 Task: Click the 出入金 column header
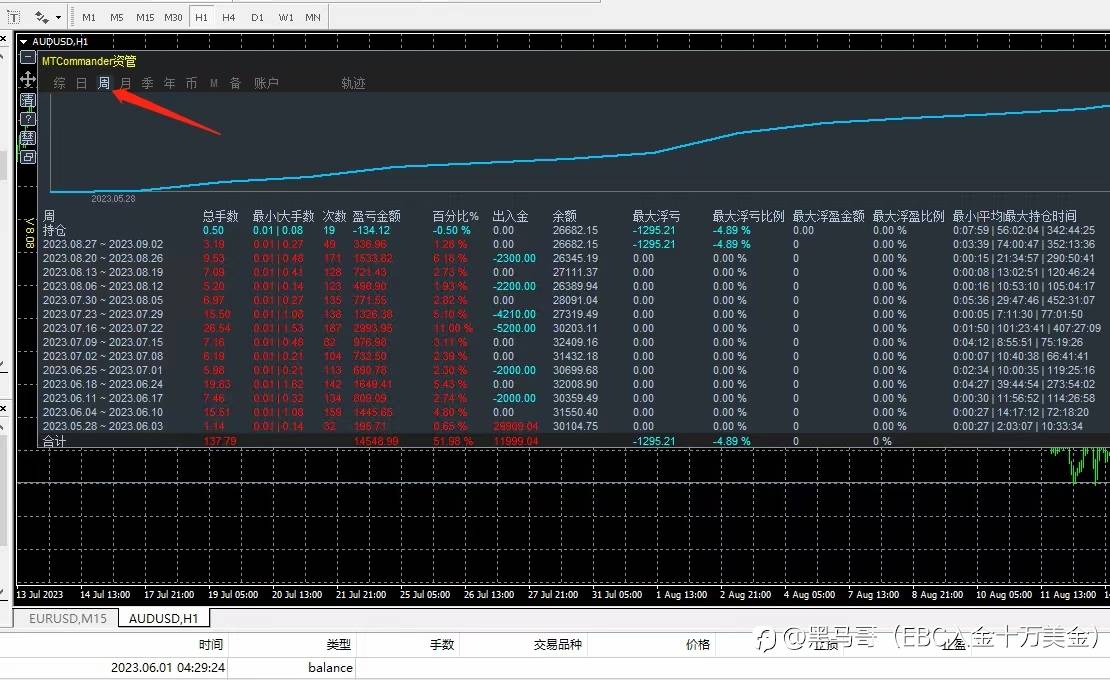(x=510, y=216)
